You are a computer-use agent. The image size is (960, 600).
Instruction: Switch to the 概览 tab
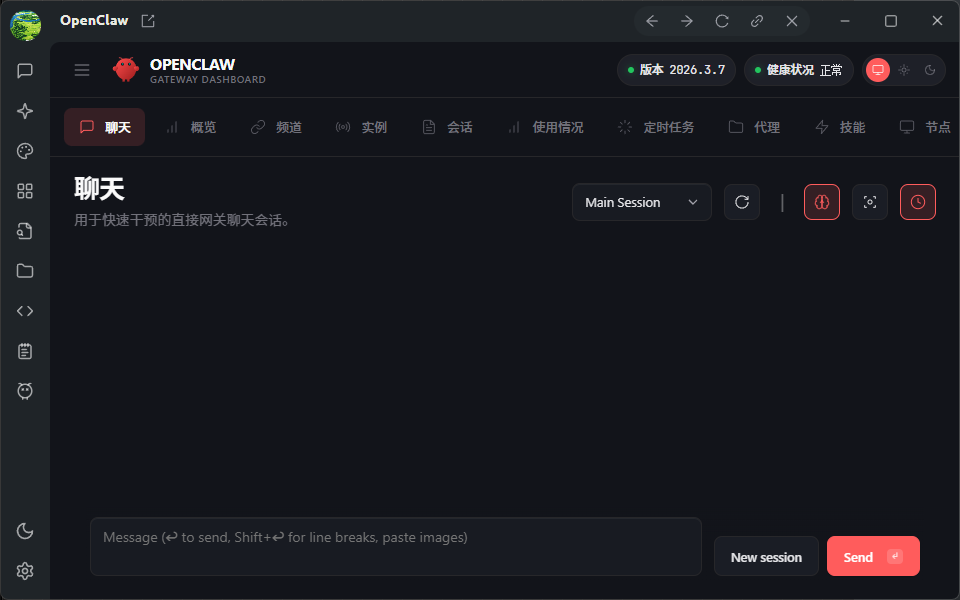pyautogui.click(x=191, y=127)
